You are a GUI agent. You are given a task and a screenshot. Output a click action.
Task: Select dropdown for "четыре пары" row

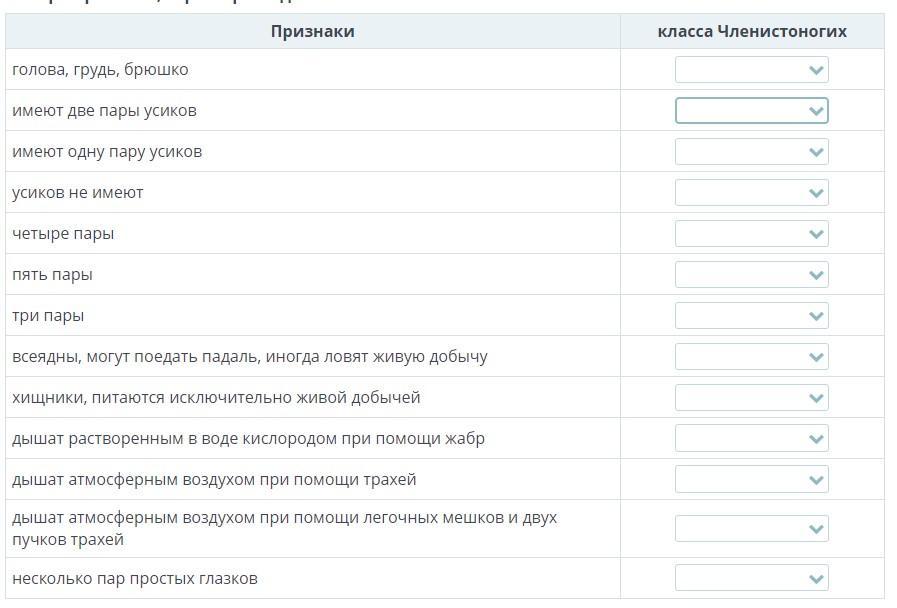click(751, 234)
